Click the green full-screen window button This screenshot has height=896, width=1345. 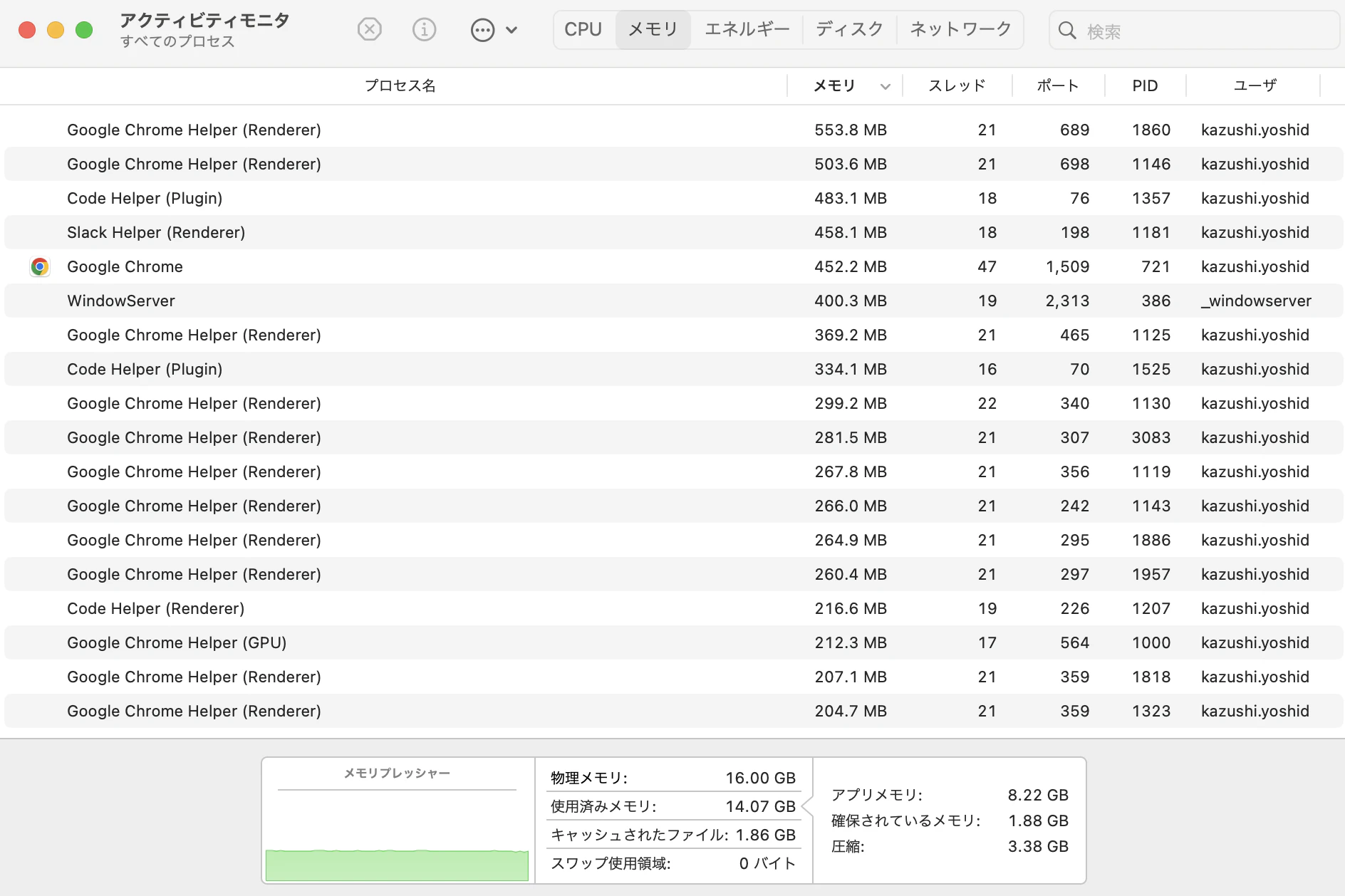(84, 30)
